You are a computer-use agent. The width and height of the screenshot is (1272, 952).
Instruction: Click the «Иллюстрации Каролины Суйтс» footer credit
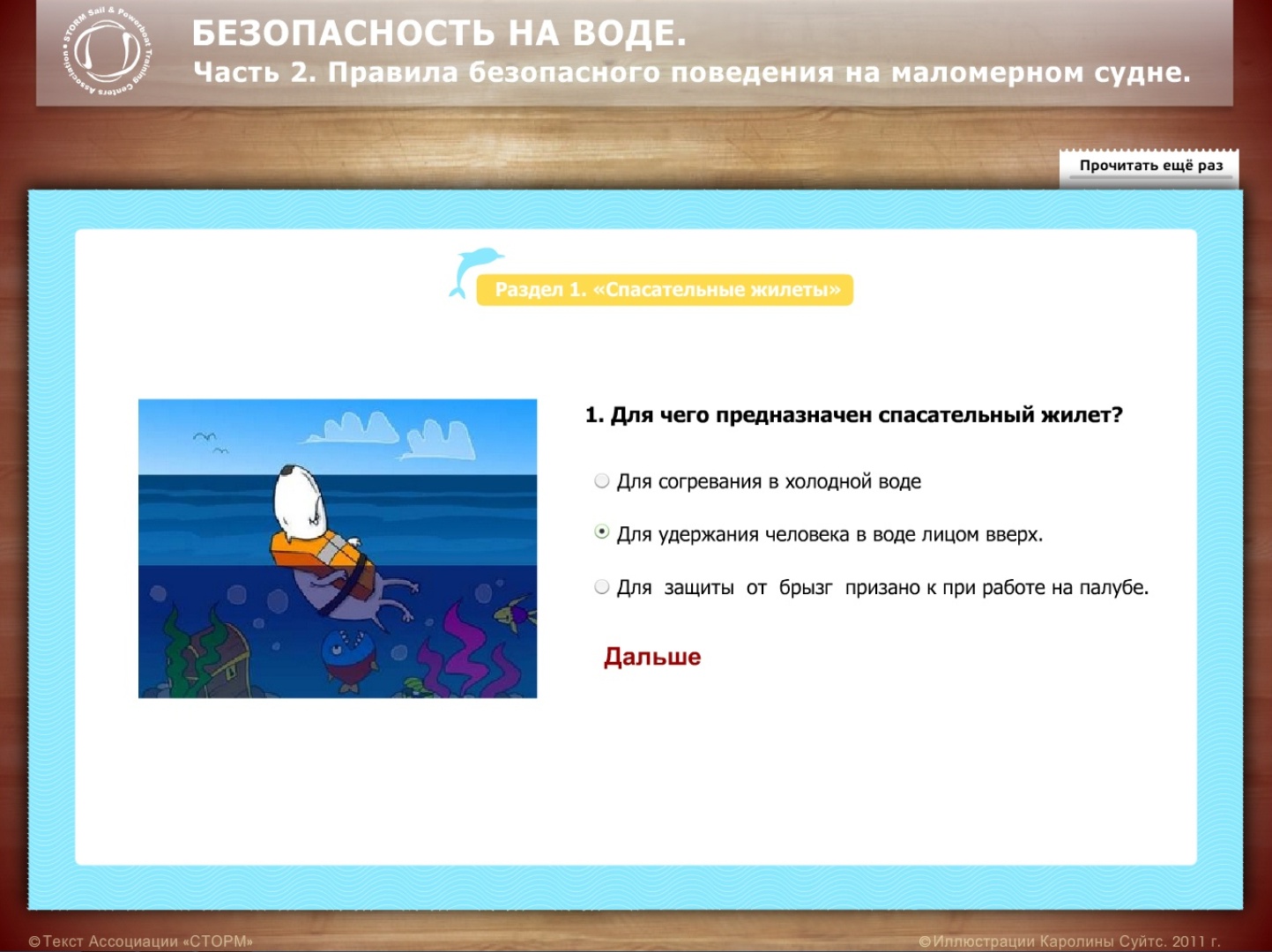pyautogui.click(x=1068, y=941)
